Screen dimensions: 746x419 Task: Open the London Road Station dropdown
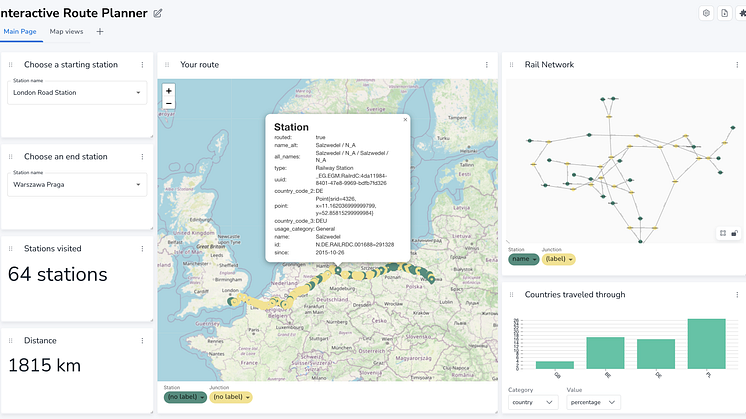[77, 93]
